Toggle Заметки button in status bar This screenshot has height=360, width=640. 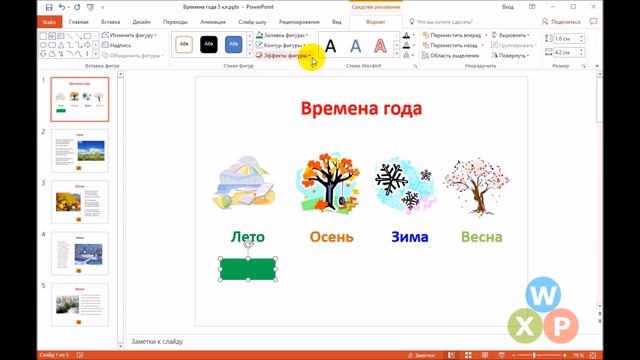pos(422,355)
